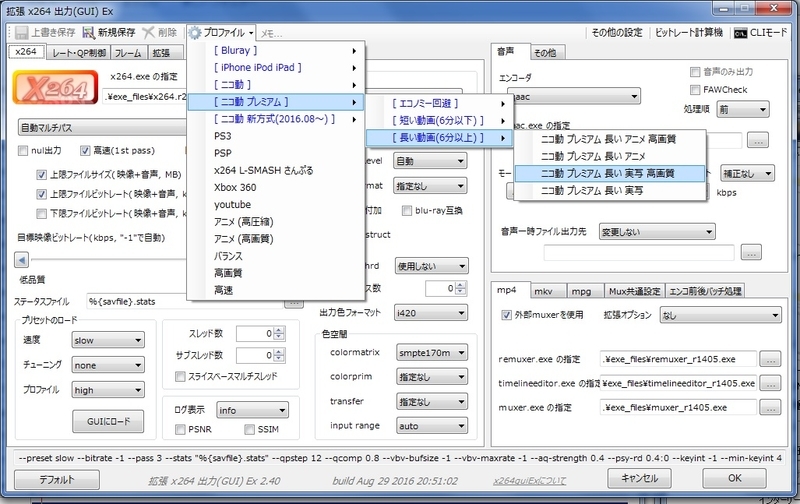Click the 新規保存 save-as-new icon
The image size is (800, 504).
point(89,33)
